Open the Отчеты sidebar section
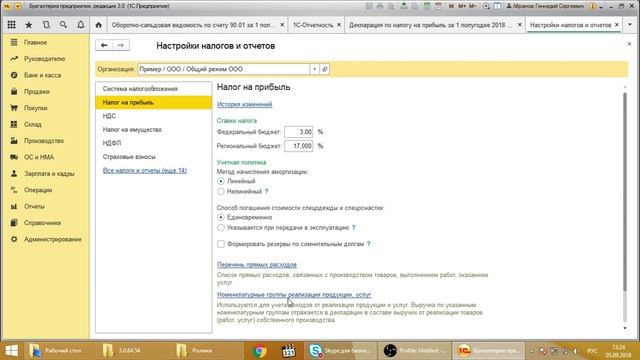This screenshot has height=360, width=640. click(x=34, y=207)
